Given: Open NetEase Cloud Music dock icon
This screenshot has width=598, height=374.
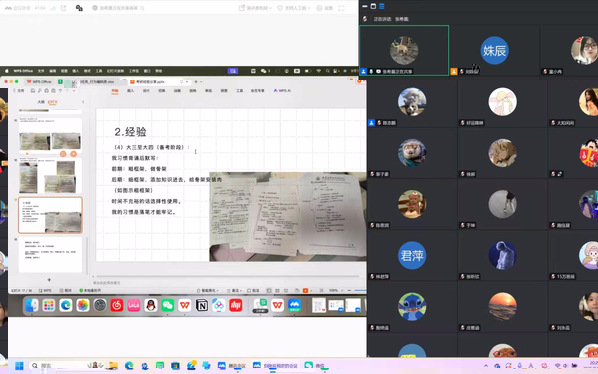Looking at the screenshot, I should pos(117,305).
